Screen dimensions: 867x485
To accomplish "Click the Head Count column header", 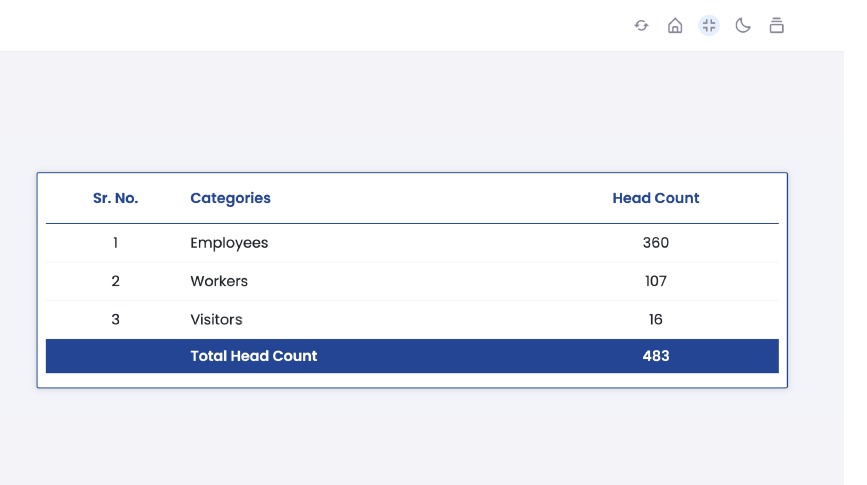I will pyautogui.click(x=655, y=198).
